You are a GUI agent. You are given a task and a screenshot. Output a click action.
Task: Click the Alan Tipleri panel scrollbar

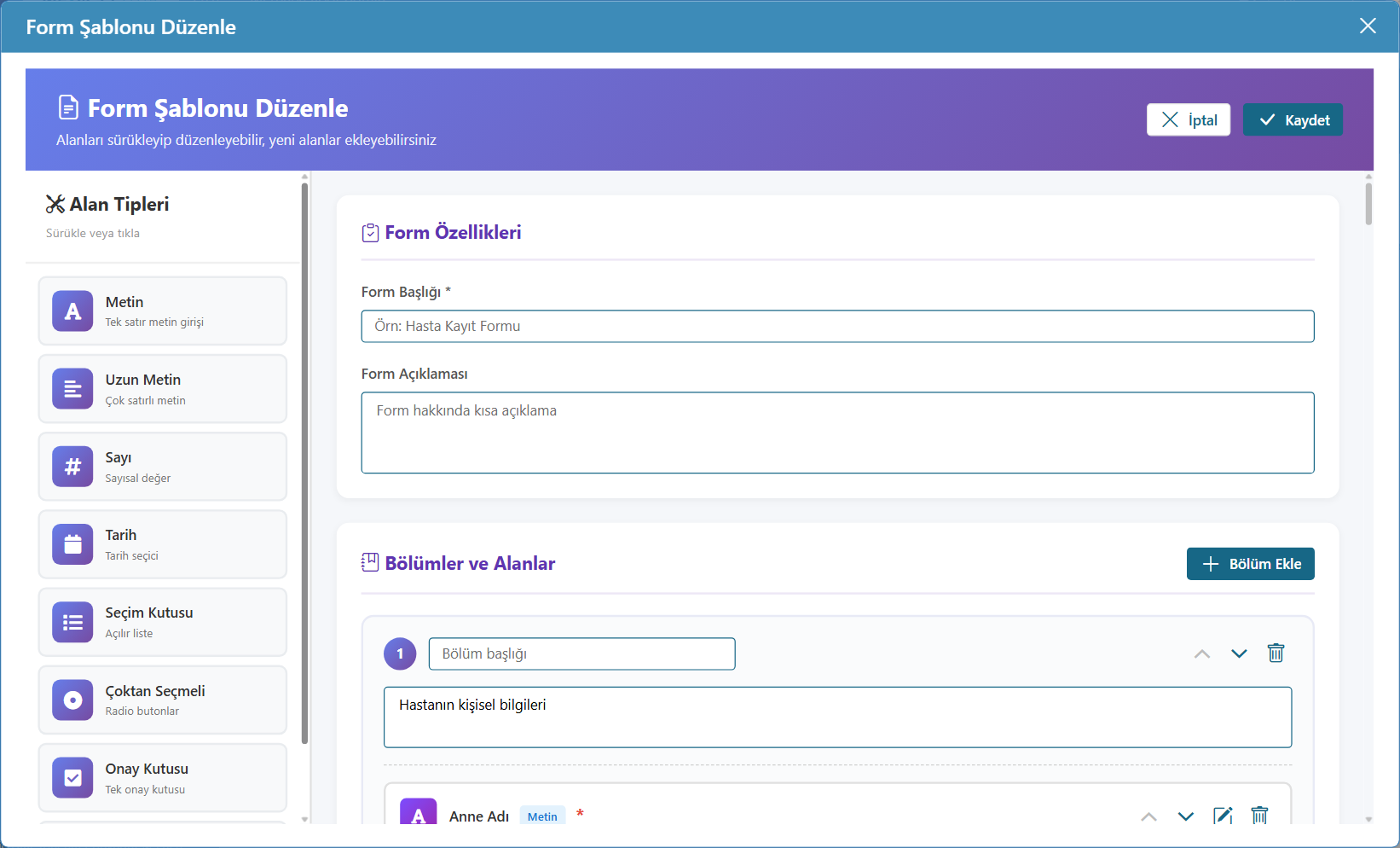pyautogui.click(x=304, y=463)
